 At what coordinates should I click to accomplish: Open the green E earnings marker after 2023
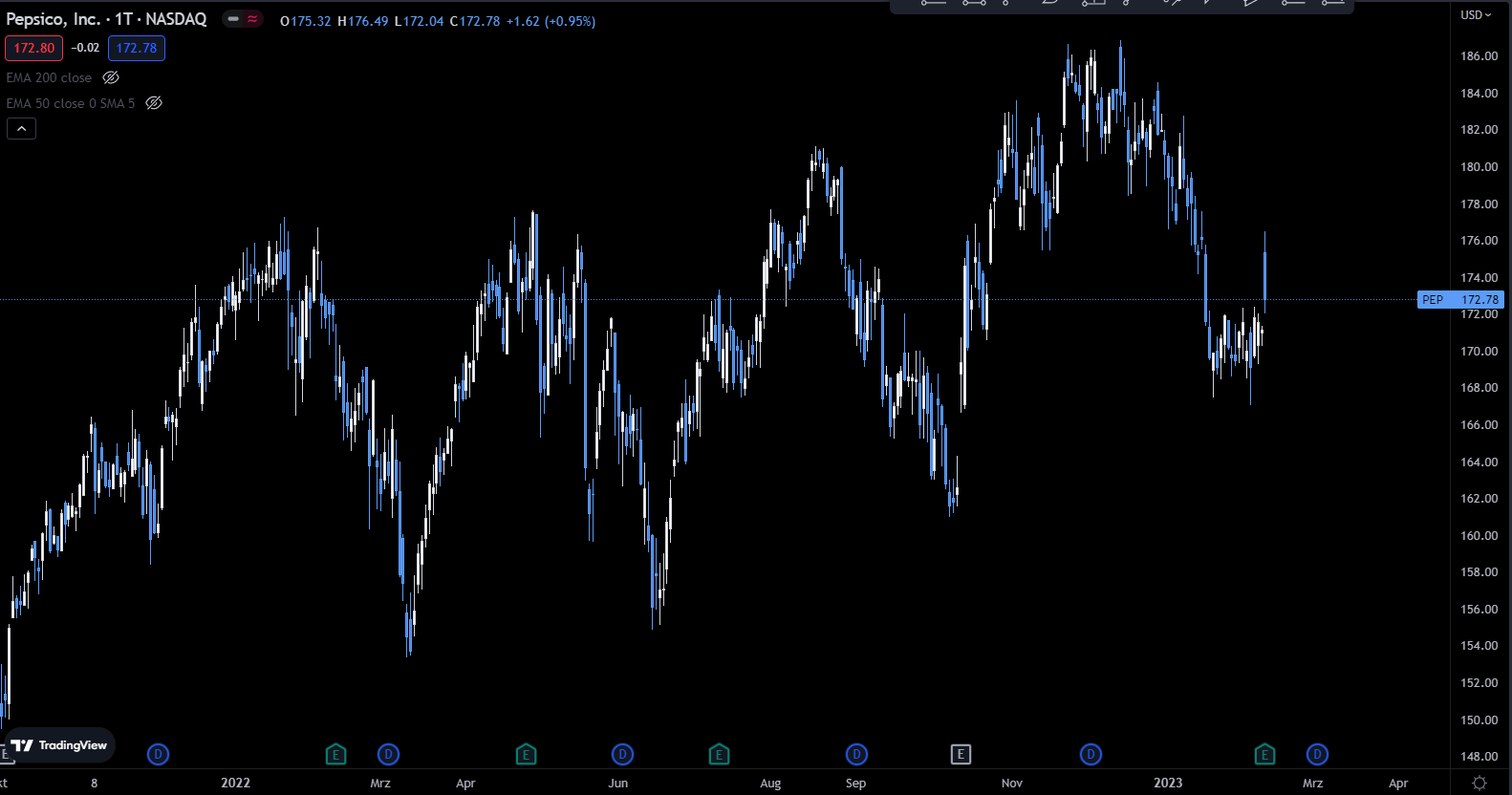click(1264, 755)
